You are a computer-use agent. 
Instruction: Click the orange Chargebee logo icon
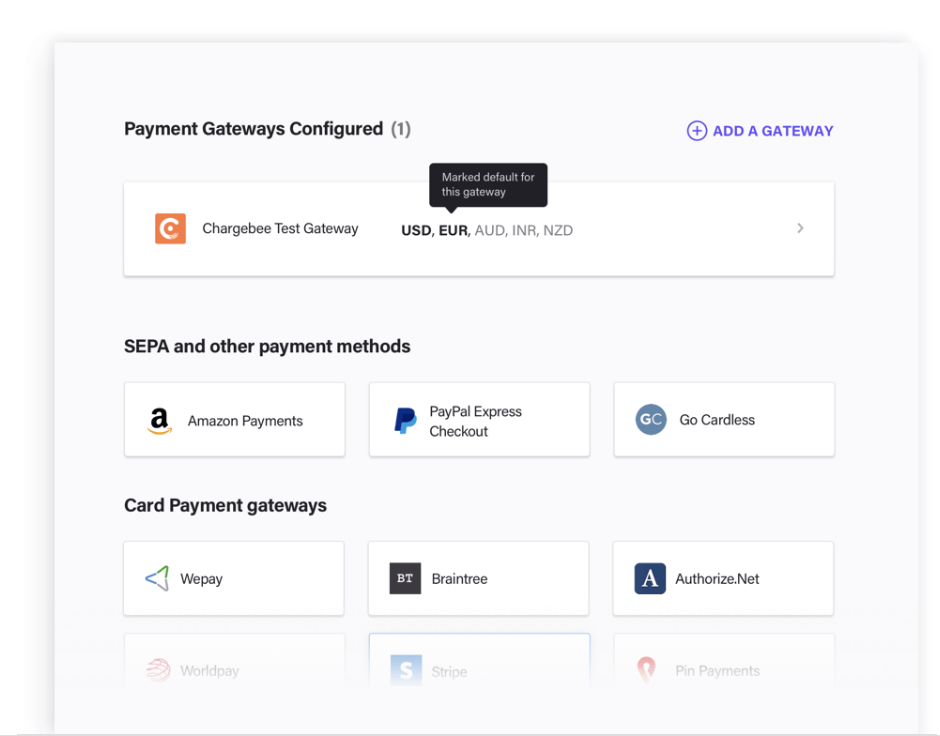170,228
